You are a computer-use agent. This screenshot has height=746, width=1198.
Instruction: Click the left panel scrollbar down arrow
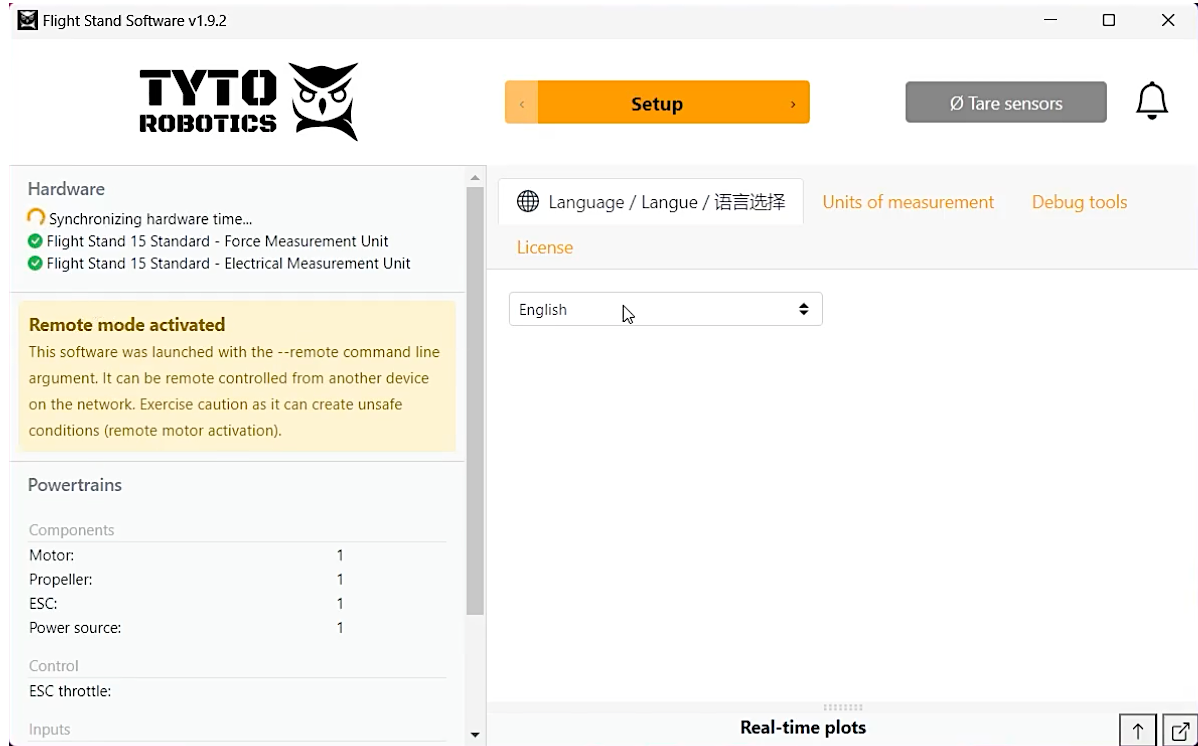click(x=475, y=735)
